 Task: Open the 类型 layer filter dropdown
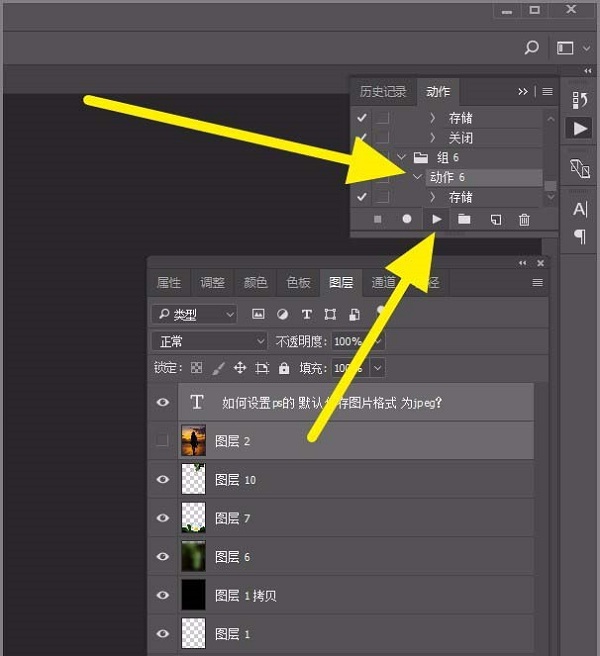(195, 314)
